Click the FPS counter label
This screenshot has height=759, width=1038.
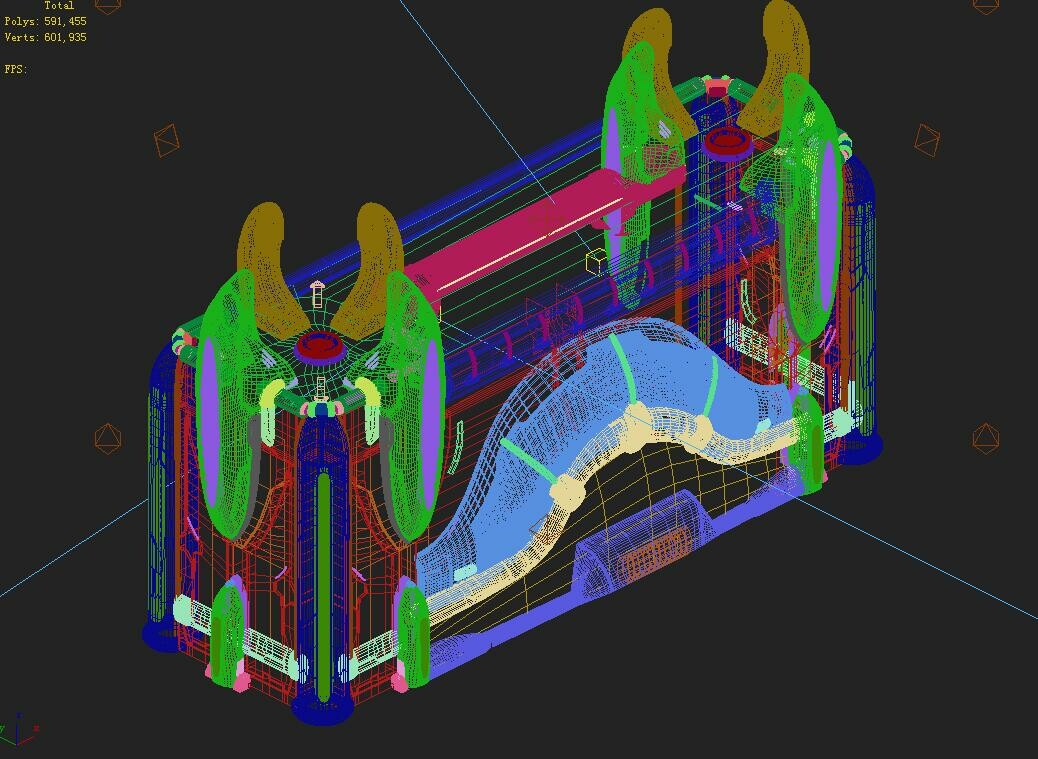pyautogui.click(x=15, y=68)
